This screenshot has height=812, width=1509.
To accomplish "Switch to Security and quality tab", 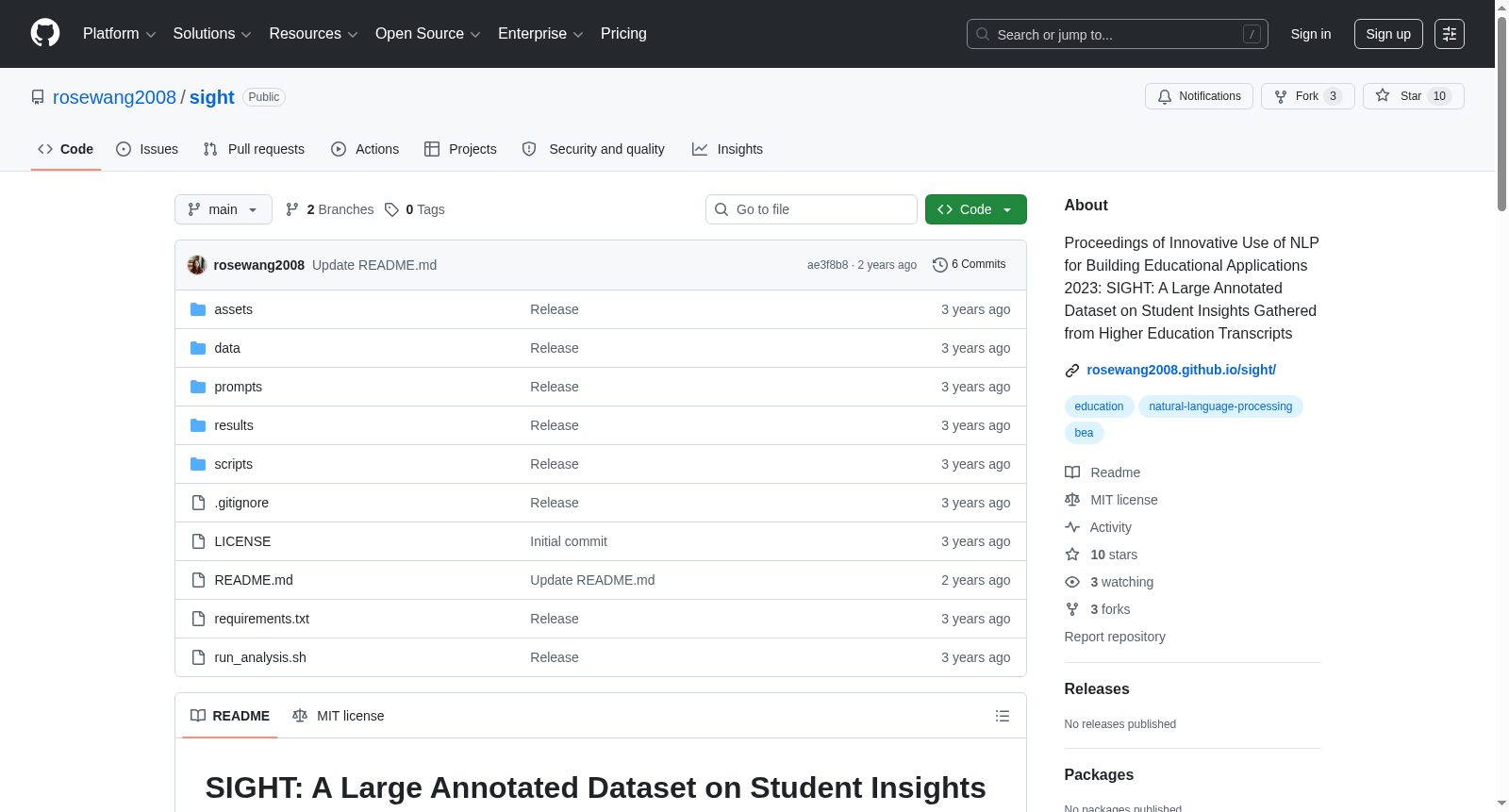I will click(x=593, y=149).
